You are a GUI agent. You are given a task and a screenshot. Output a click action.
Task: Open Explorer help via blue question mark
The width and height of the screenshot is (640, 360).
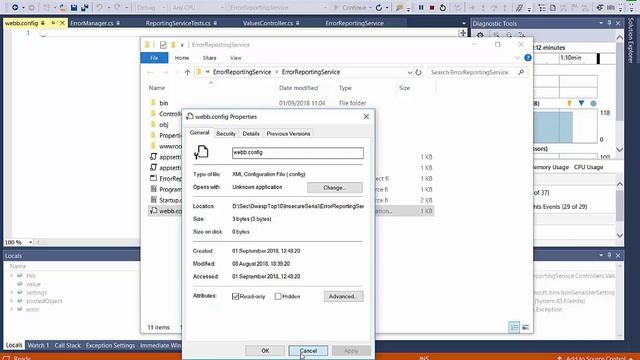click(528, 58)
